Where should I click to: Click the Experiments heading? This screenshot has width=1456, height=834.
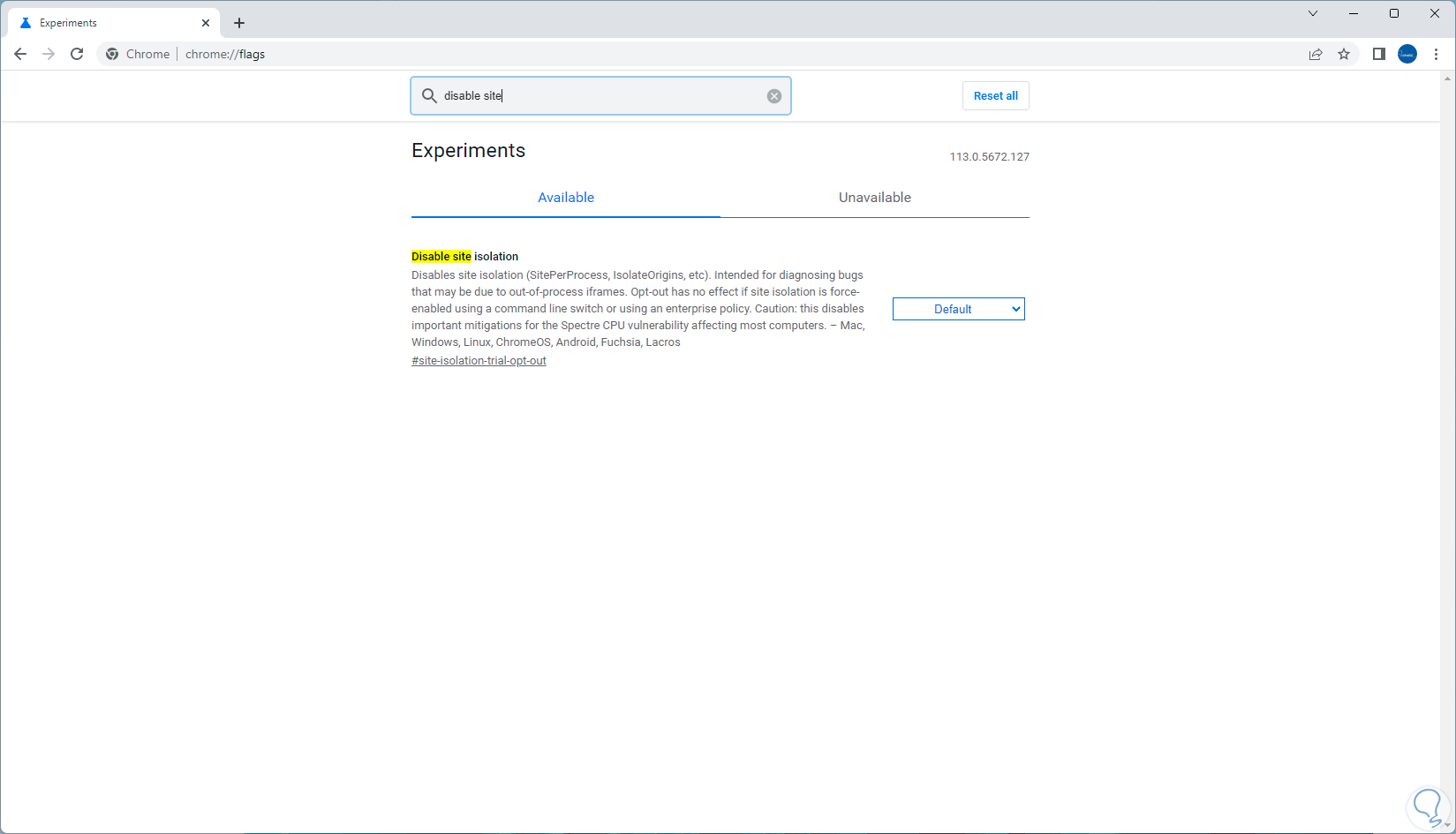468,151
